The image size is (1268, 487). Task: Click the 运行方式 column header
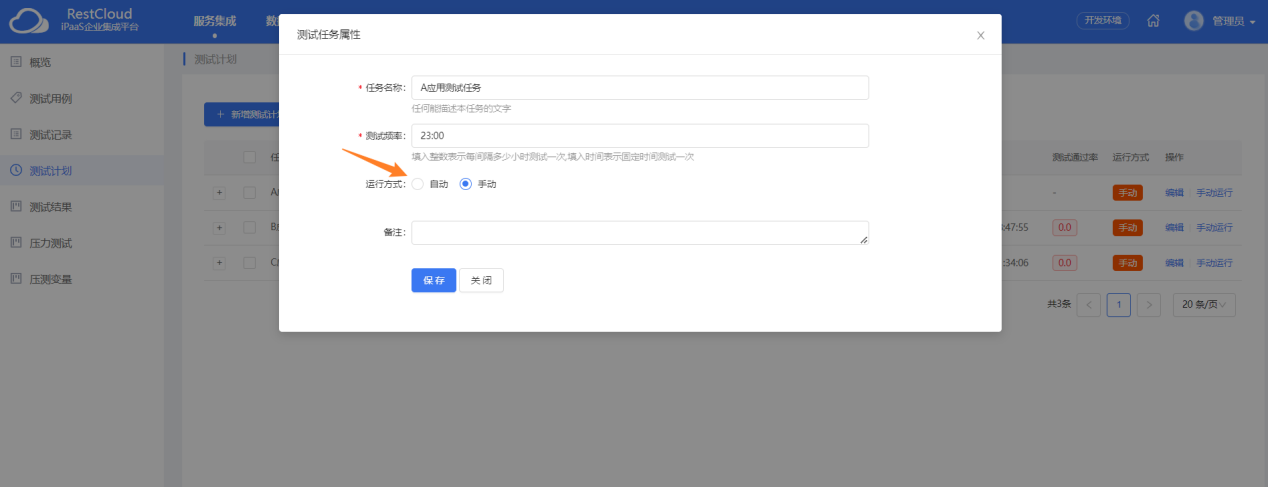pyautogui.click(x=1130, y=158)
